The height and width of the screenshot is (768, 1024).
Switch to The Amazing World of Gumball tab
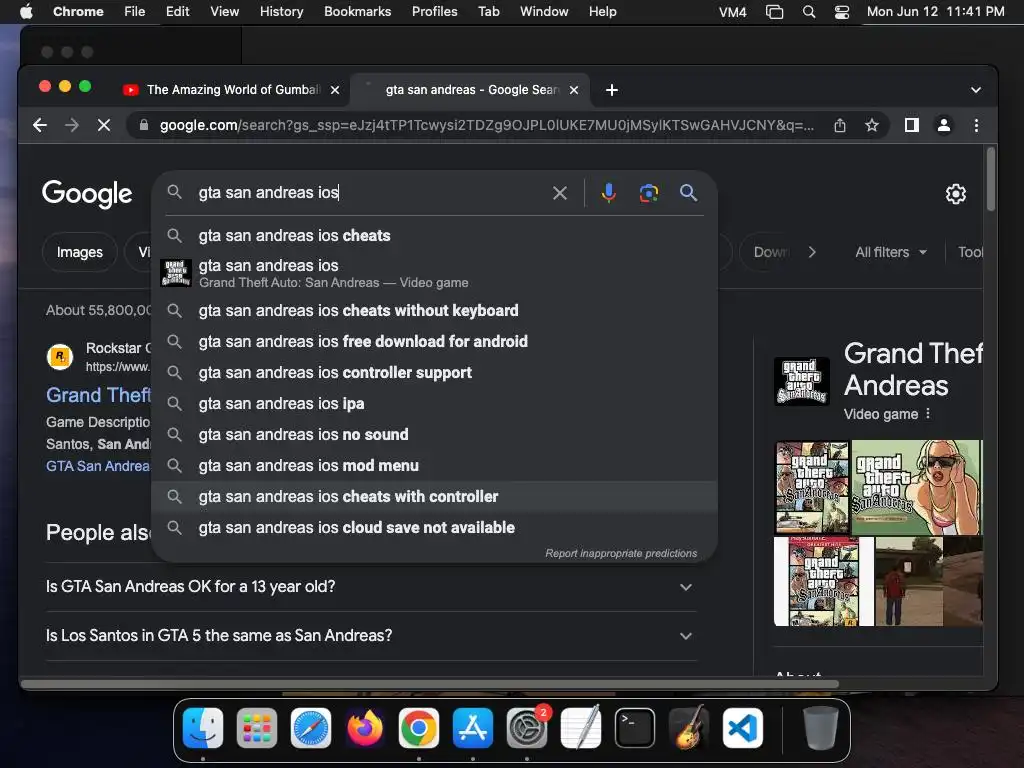[x=232, y=90]
